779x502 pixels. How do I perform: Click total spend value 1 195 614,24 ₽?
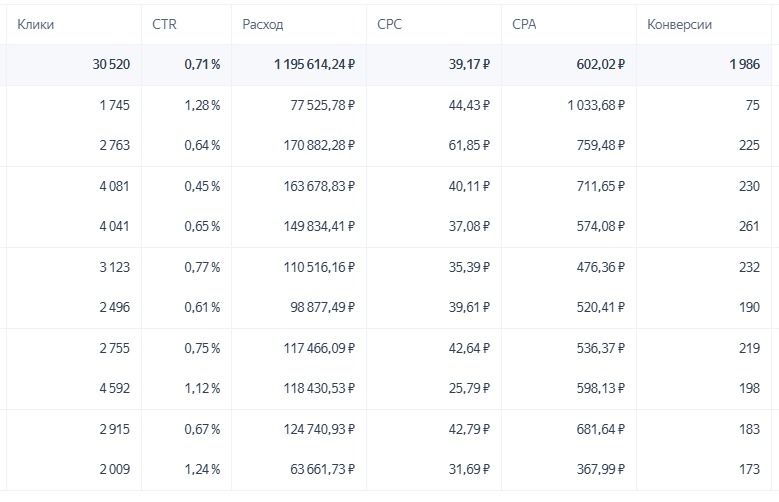pyautogui.click(x=314, y=64)
